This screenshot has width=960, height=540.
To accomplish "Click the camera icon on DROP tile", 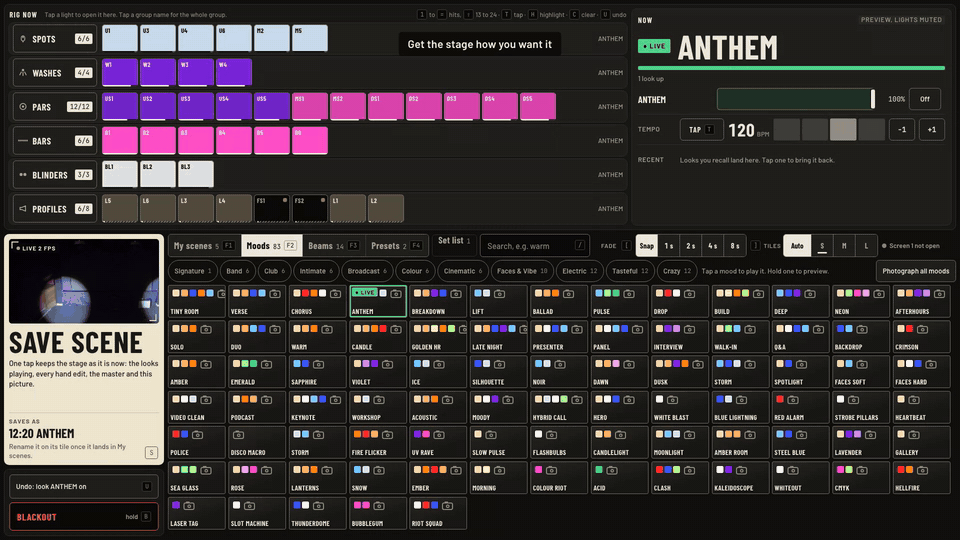I will (x=689, y=294).
